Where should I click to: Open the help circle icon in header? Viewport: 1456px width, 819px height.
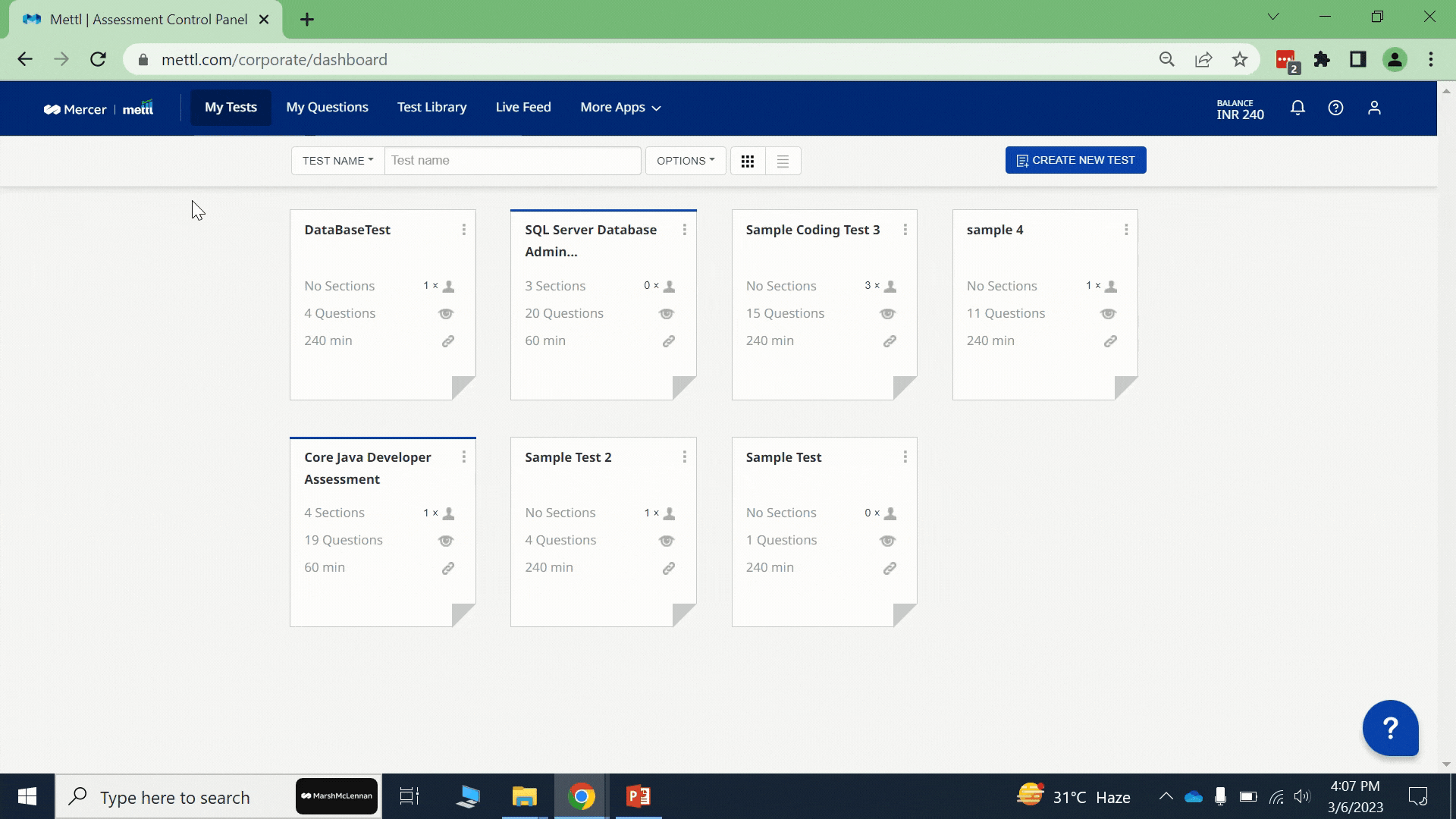point(1335,108)
